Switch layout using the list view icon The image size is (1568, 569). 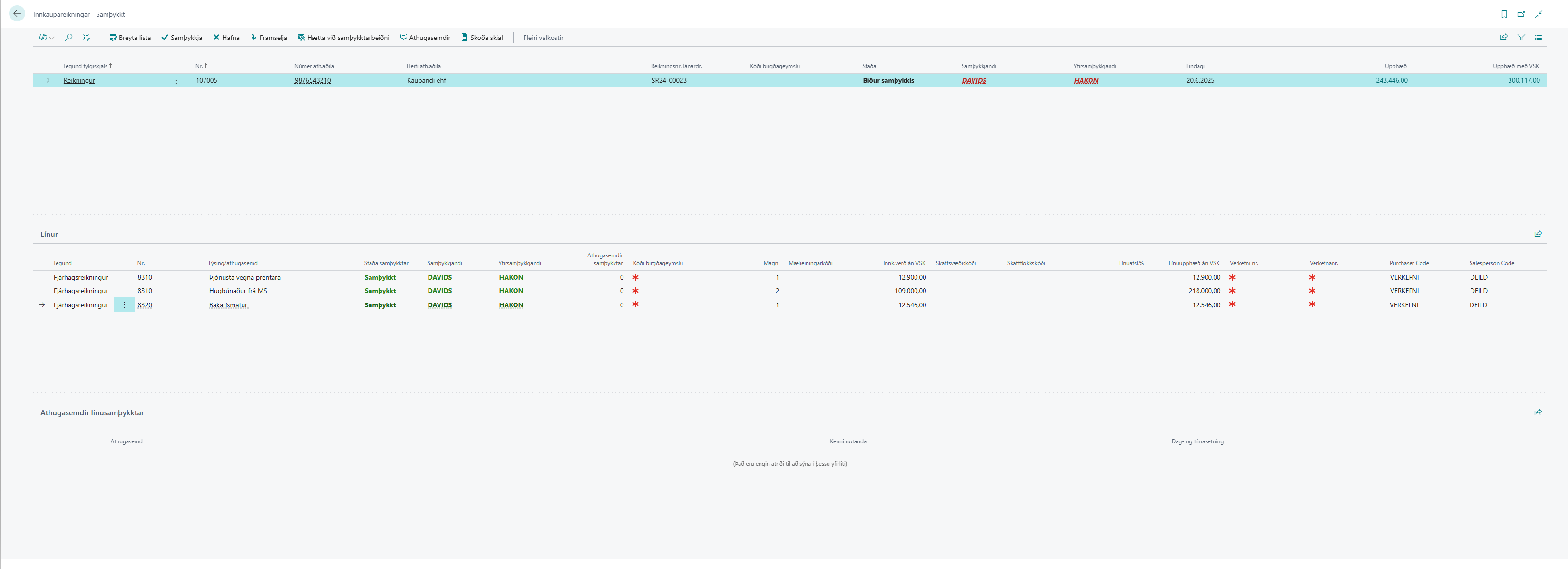click(x=1538, y=37)
